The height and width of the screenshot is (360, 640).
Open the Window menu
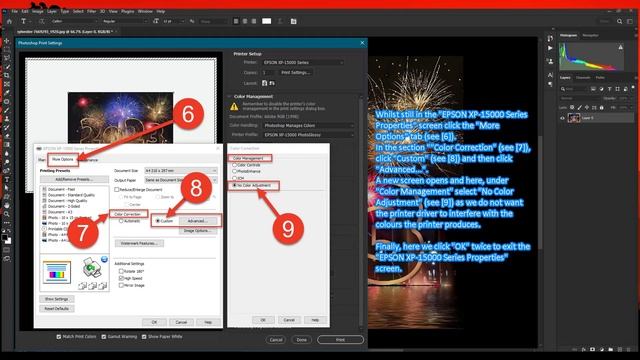[x=145, y=11]
